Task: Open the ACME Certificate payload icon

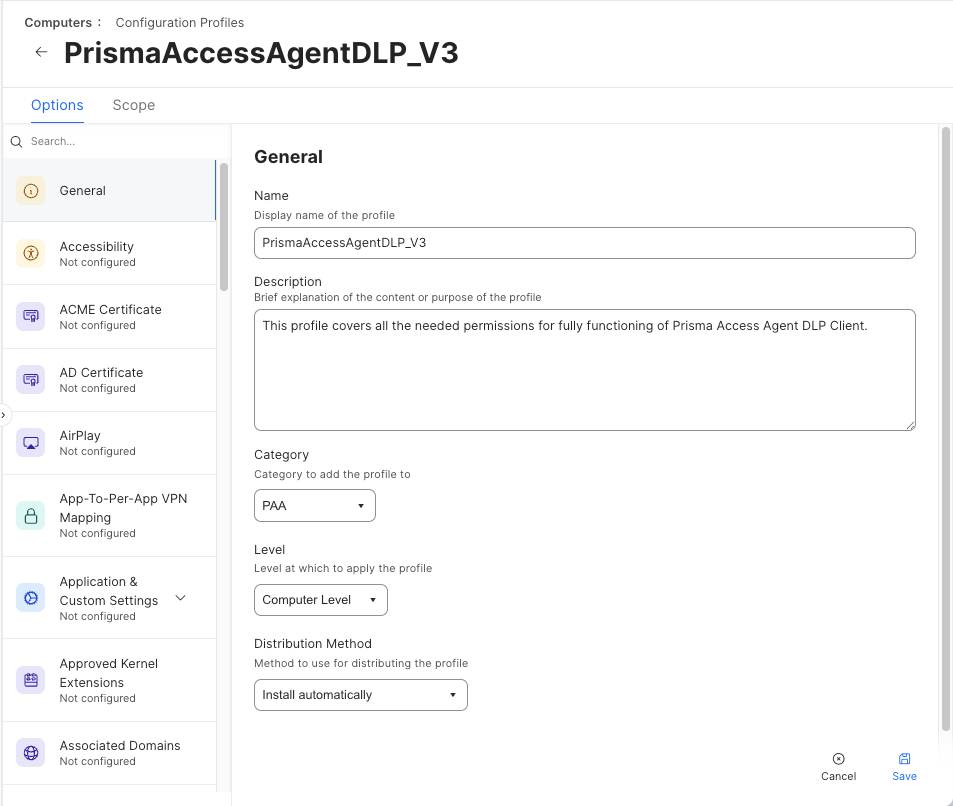Action: (31, 317)
